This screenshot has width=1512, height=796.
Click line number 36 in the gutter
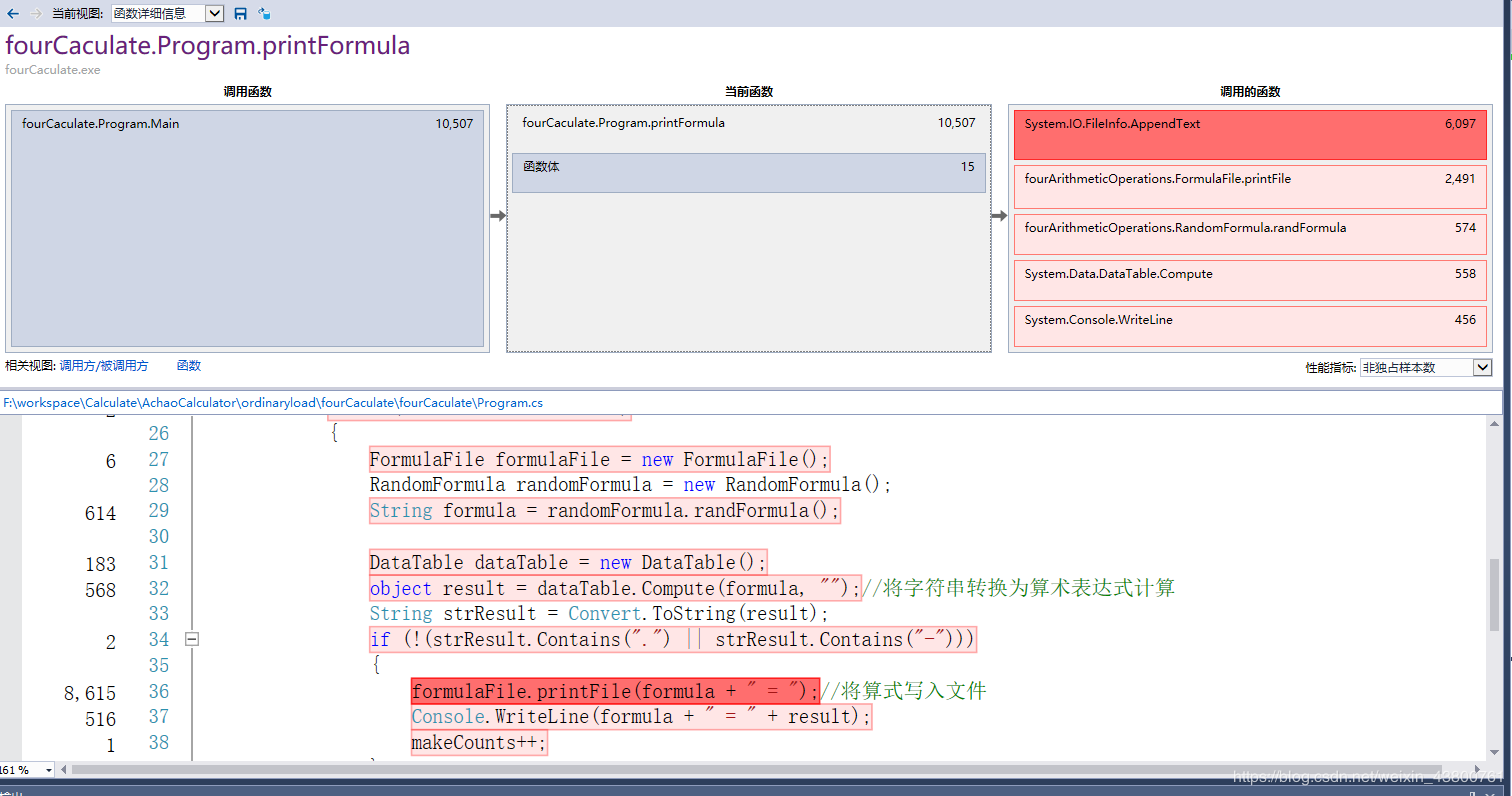(159, 691)
